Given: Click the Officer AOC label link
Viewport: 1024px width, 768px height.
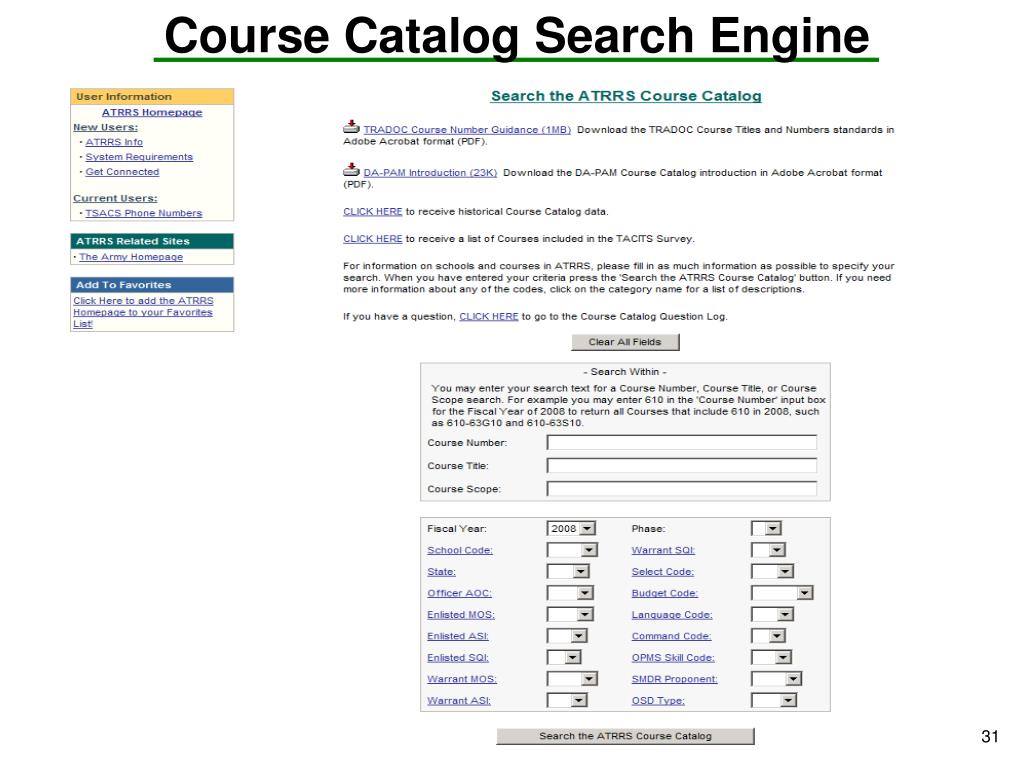Looking at the screenshot, I should (459, 593).
